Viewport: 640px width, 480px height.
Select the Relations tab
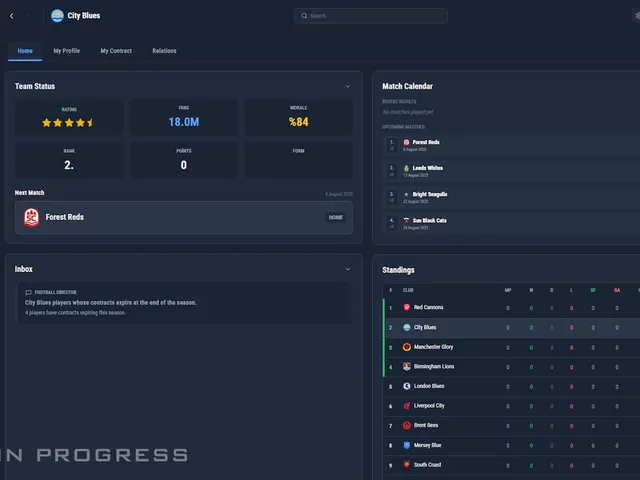(164, 51)
